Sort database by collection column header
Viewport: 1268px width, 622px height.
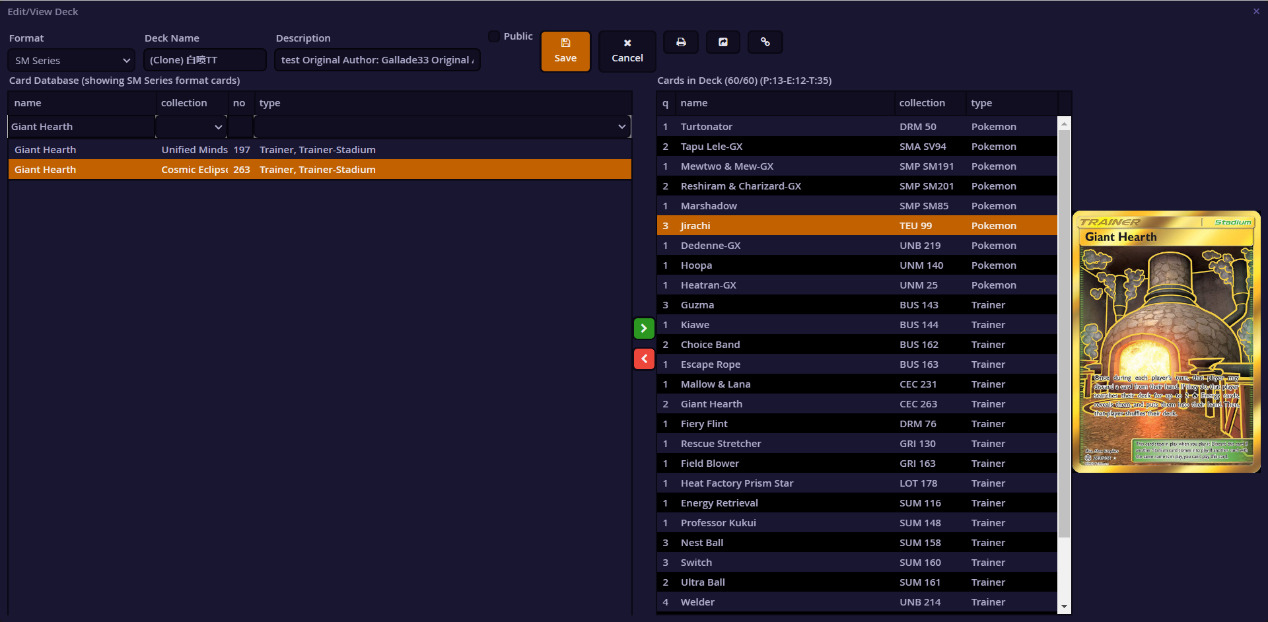(192, 103)
